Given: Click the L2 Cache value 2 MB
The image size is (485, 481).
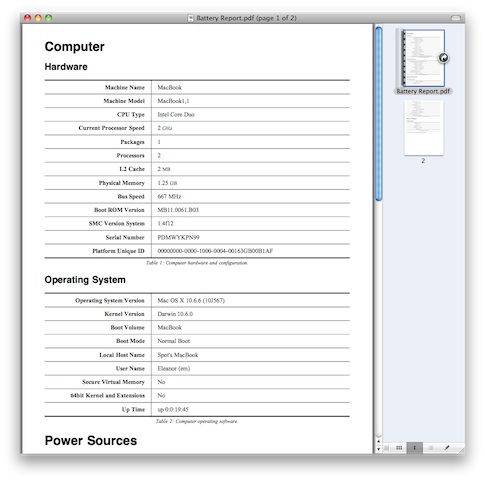Looking at the screenshot, I should (x=164, y=169).
